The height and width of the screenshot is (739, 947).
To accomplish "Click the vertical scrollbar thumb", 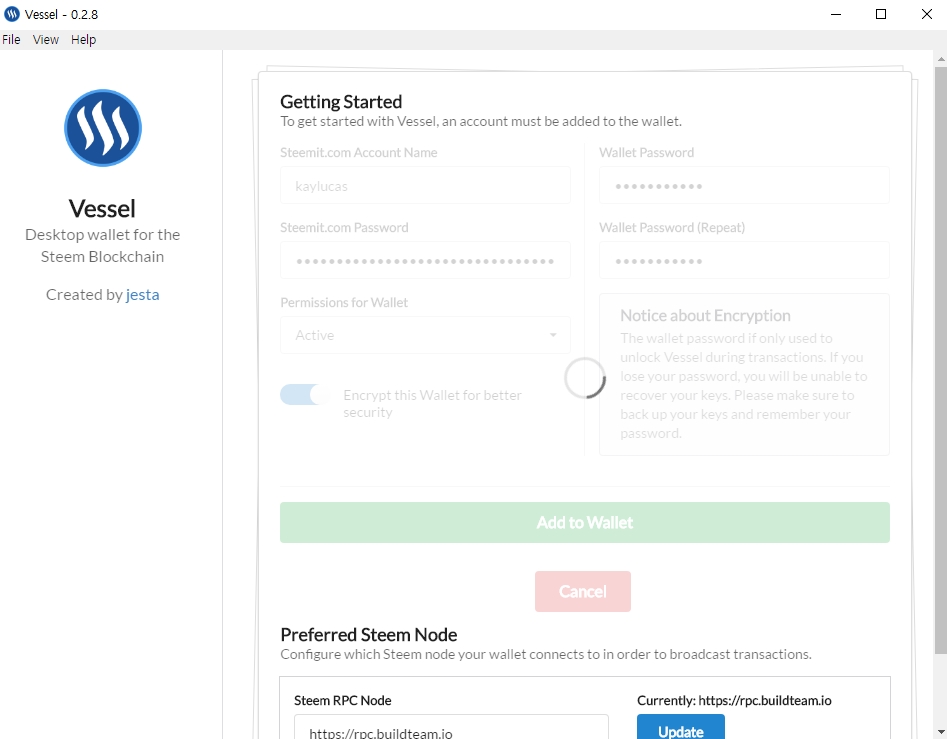I will pyautogui.click(x=940, y=360).
